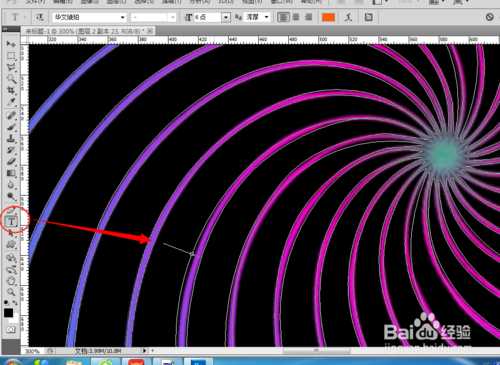
Task: Select the 3D Camera Orbit tool
Action: click(x=11, y=269)
